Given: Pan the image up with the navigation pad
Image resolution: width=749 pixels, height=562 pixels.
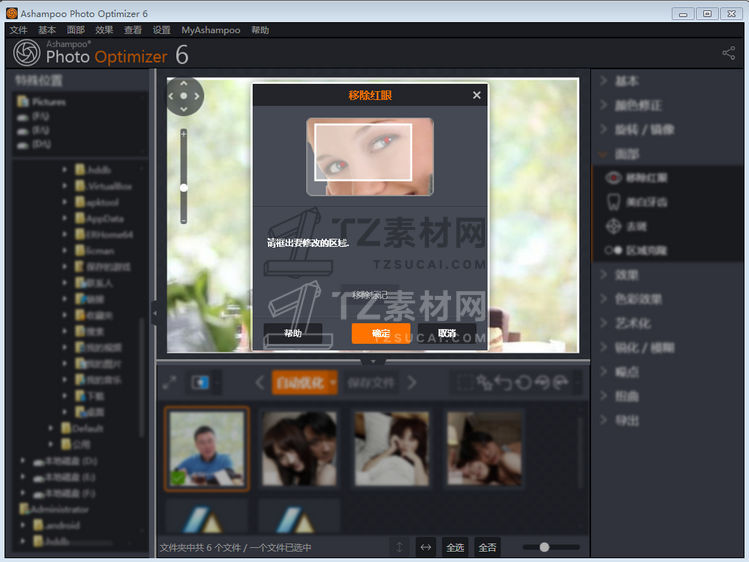Looking at the screenshot, I should [184, 84].
